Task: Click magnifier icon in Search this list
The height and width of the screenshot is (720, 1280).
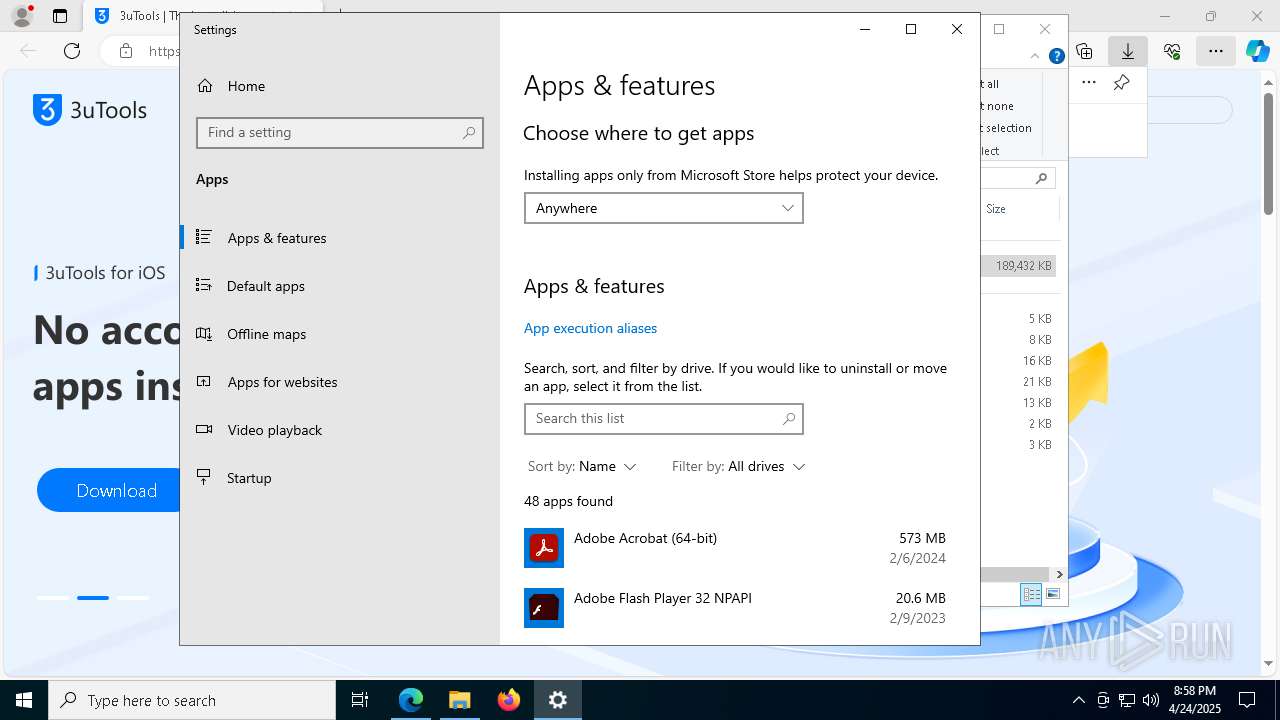Action: (x=789, y=418)
